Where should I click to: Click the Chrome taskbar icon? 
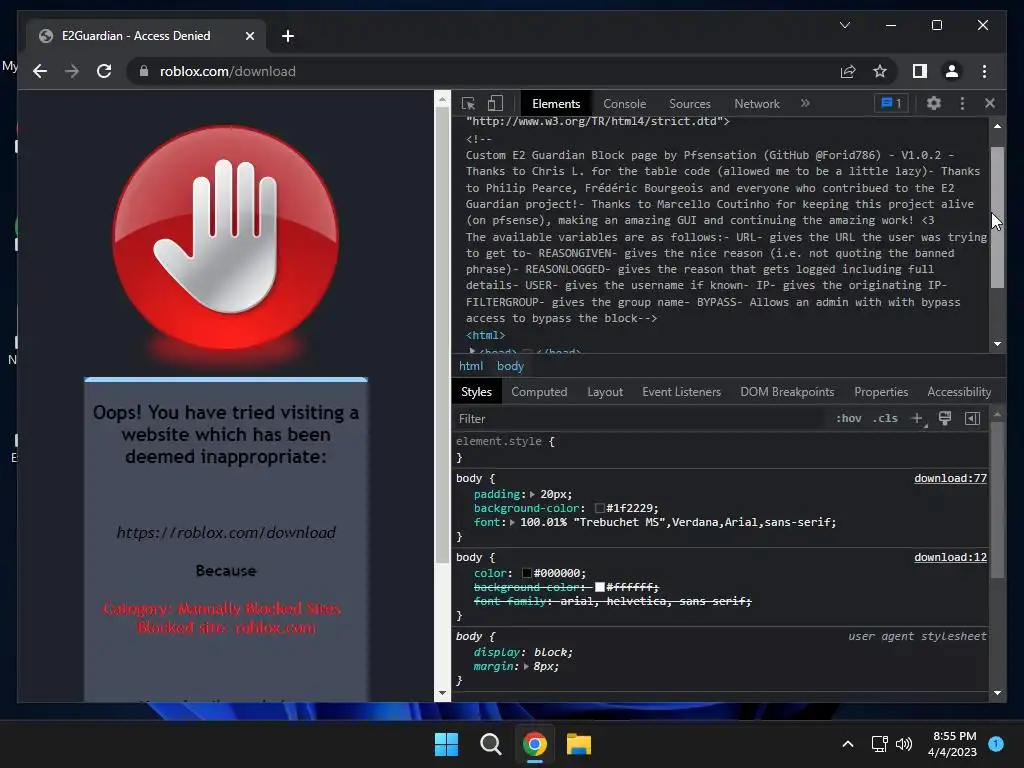click(535, 744)
